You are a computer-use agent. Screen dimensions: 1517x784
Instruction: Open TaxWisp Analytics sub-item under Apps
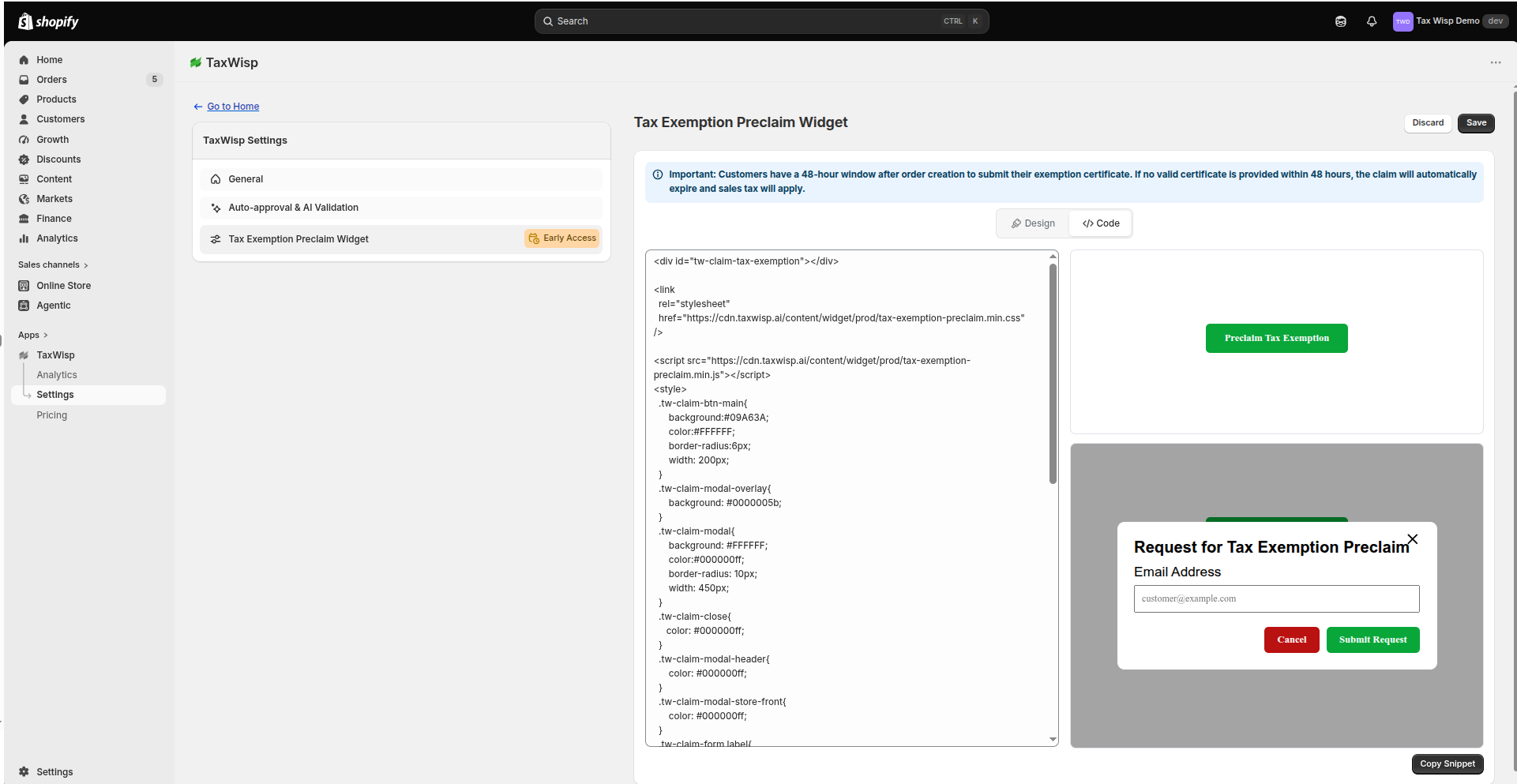click(x=57, y=375)
